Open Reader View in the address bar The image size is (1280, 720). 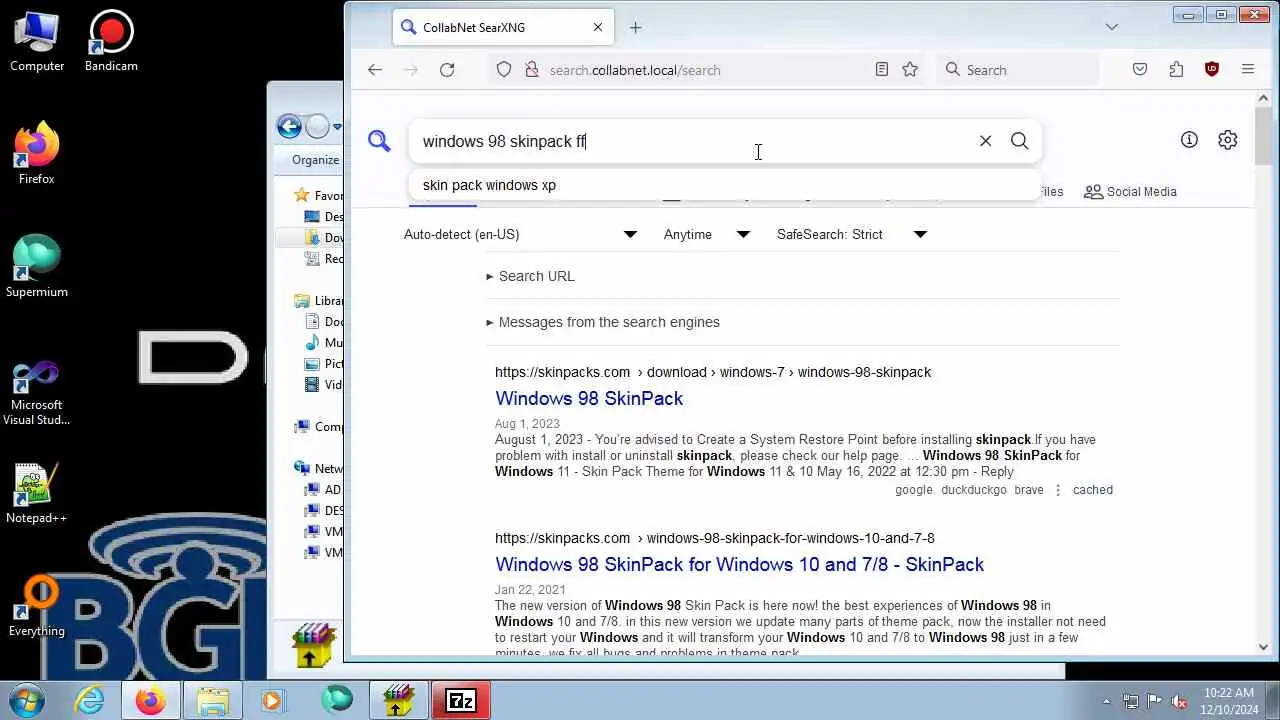click(882, 70)
